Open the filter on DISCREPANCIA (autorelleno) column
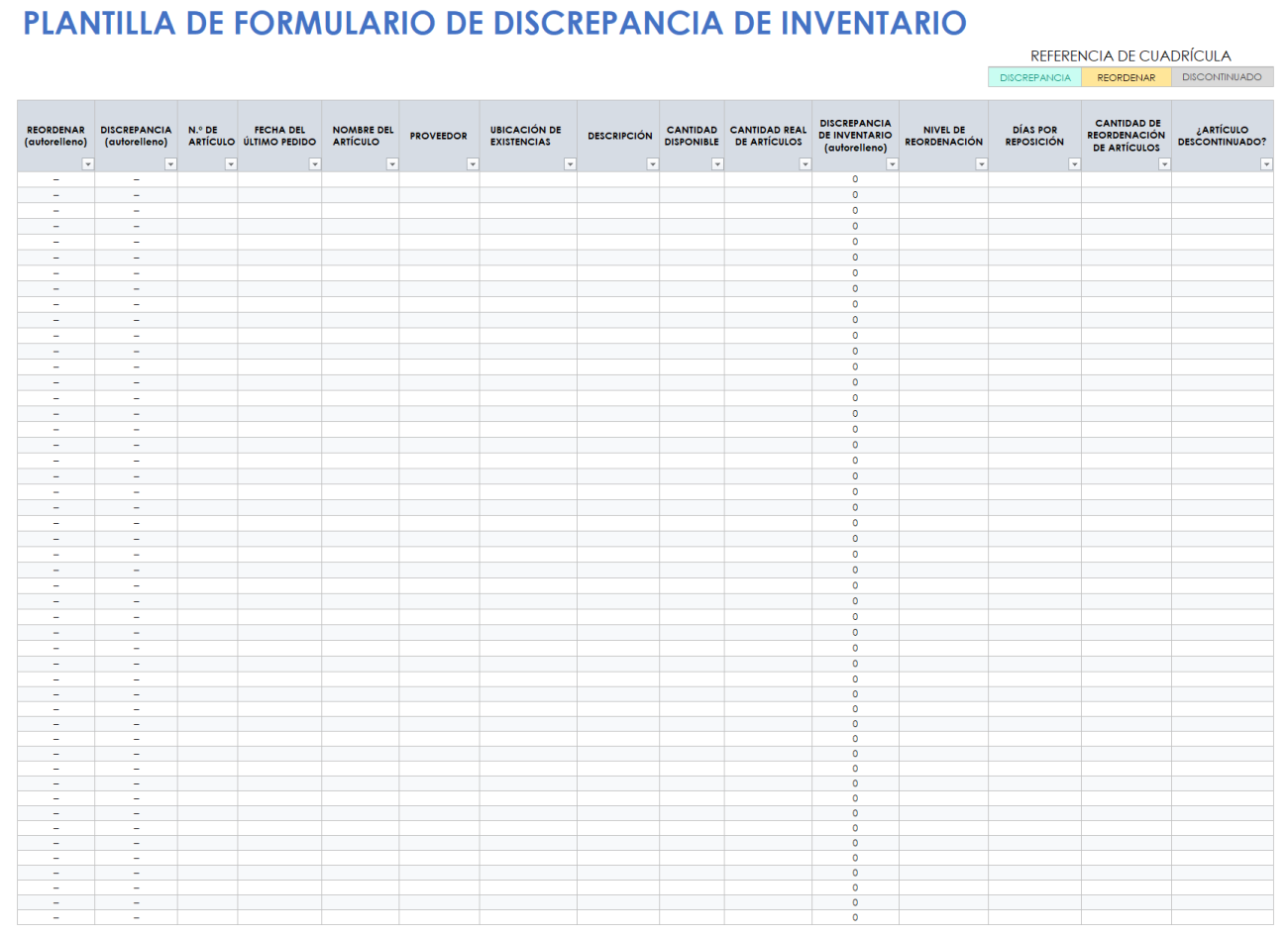1288x937 pixels. point(170,163)
